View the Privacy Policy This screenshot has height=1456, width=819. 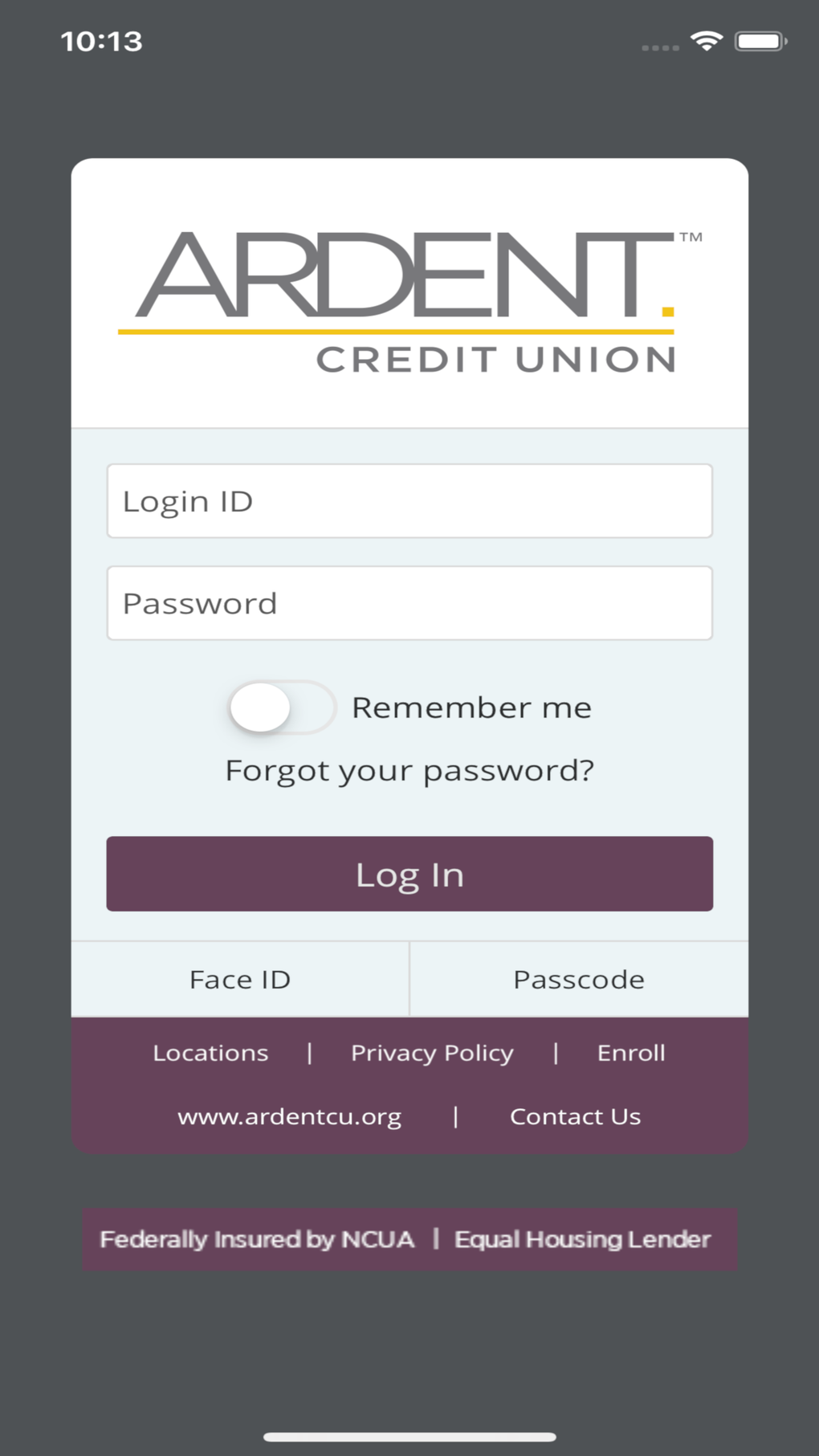tap(432, 1053)
